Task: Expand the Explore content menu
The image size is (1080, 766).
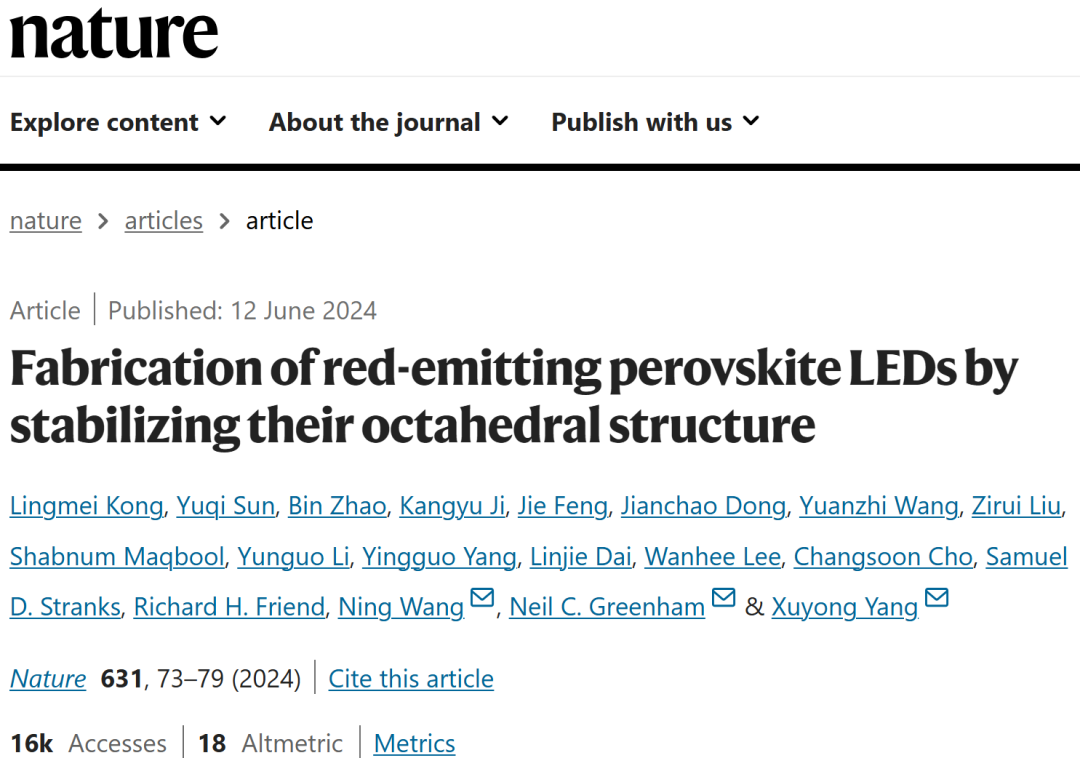Action: (x=118, y=122)
